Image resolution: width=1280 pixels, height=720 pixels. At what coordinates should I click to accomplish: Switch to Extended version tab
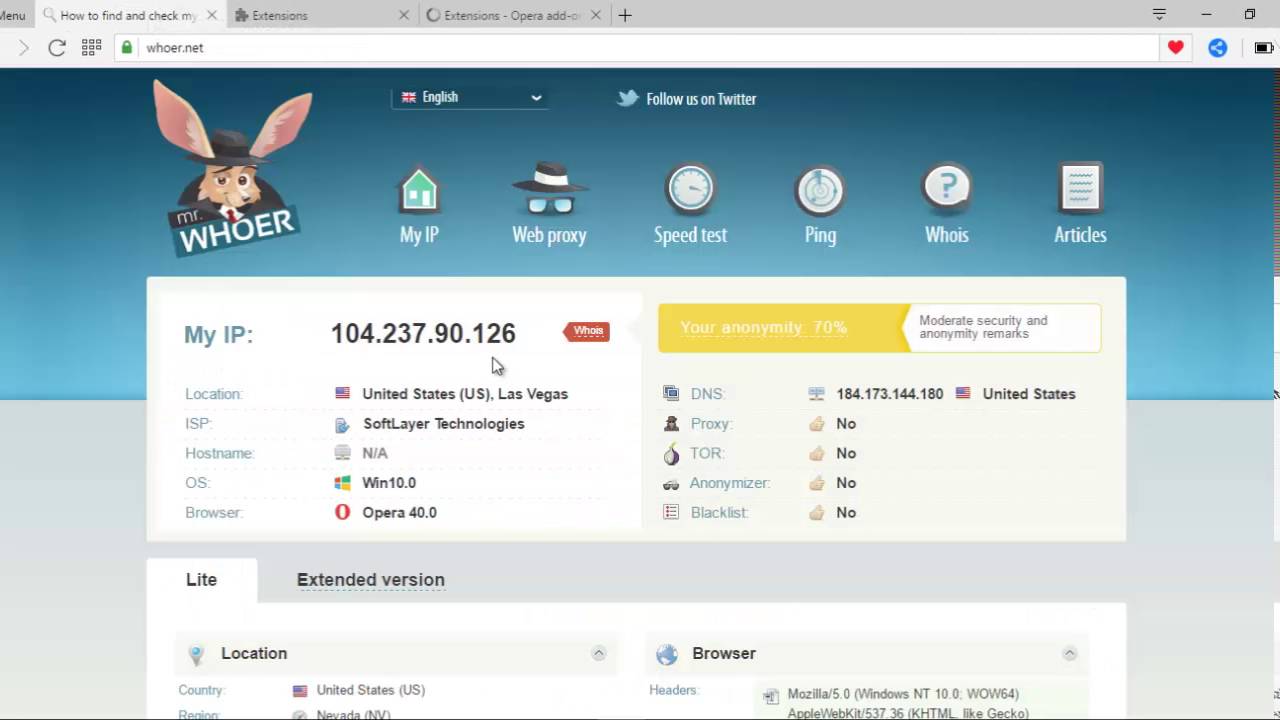[x=371, y=580]
